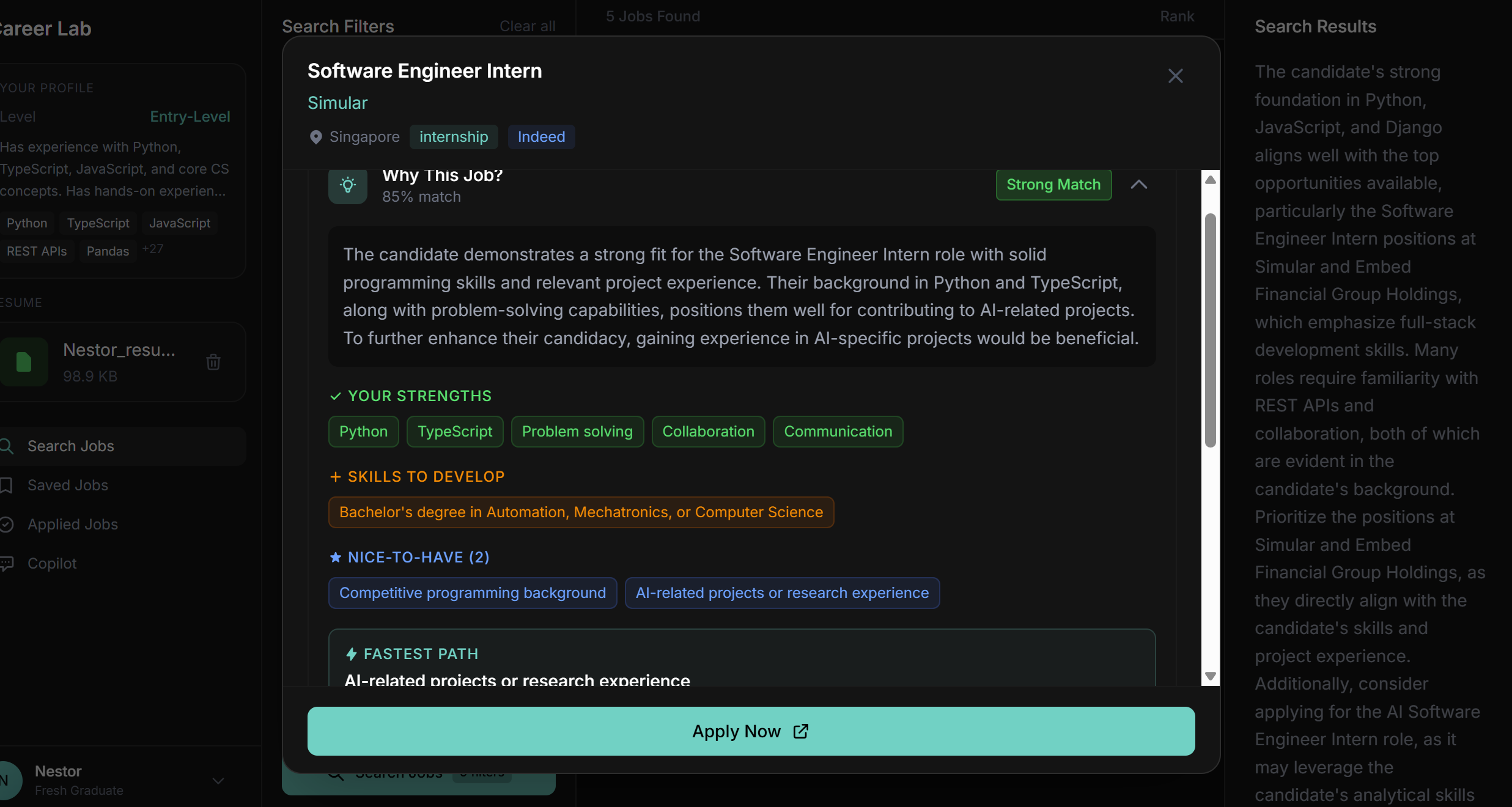
Task: Click the green resume document icon
Action: 24,362
